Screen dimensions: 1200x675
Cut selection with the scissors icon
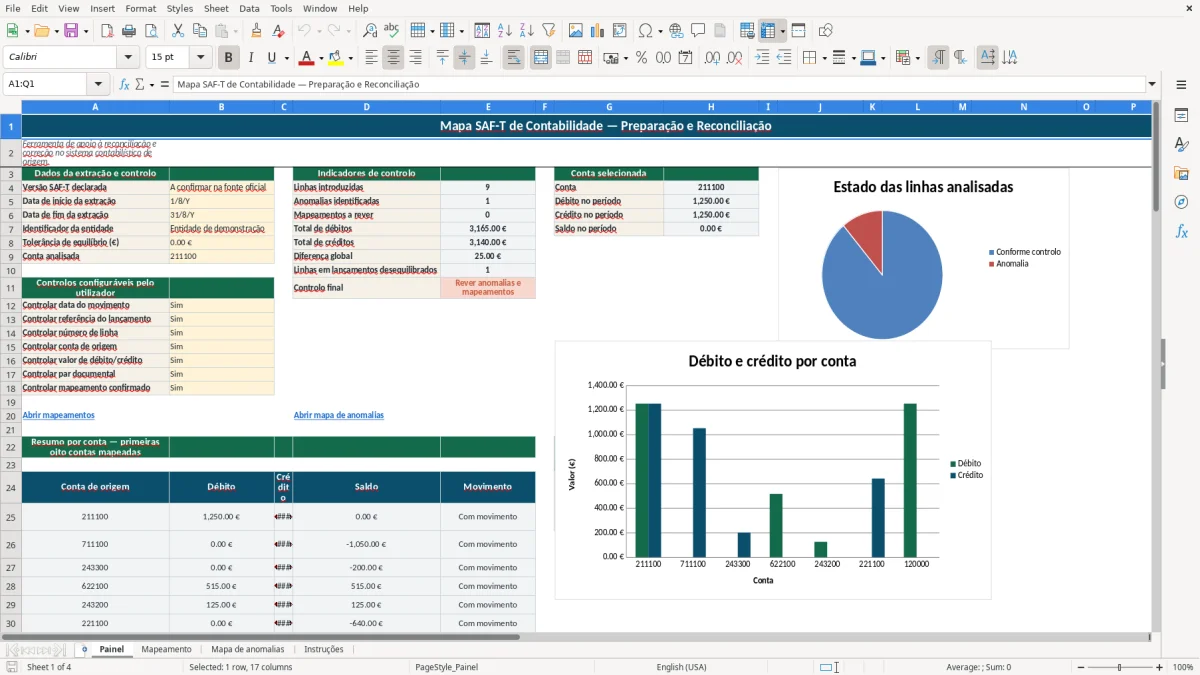coord(177,31)
